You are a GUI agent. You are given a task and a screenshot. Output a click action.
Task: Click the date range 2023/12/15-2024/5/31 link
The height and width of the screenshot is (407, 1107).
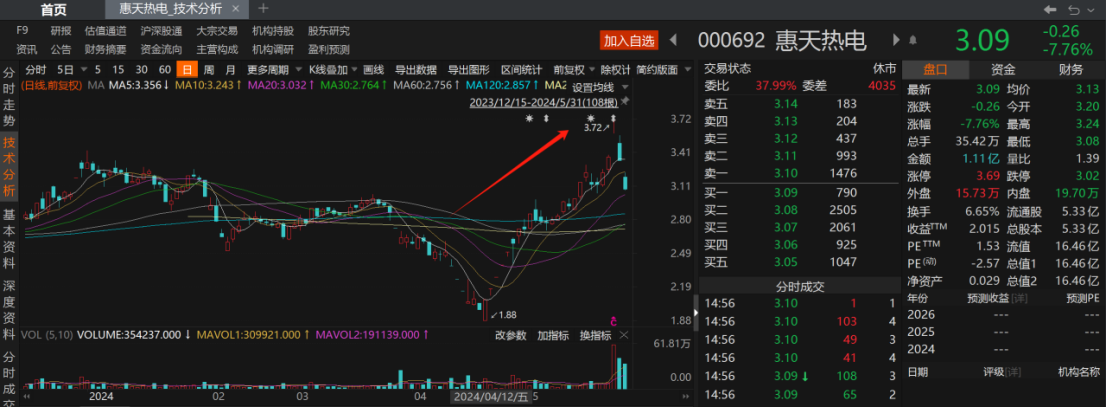(x=543, y=102)
